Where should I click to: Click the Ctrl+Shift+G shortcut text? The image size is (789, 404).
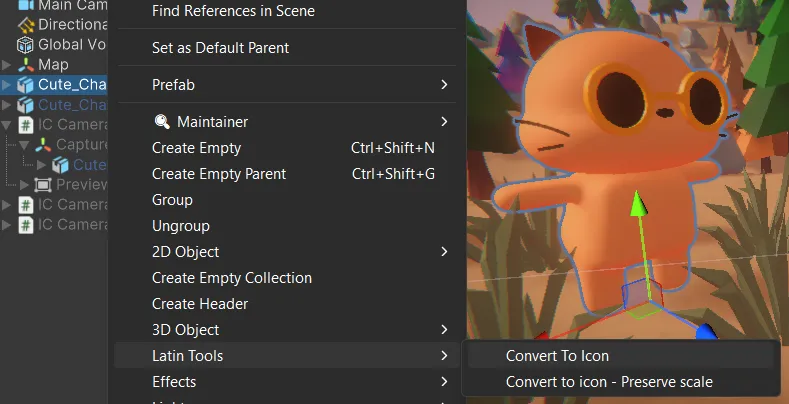coord(393,174)
